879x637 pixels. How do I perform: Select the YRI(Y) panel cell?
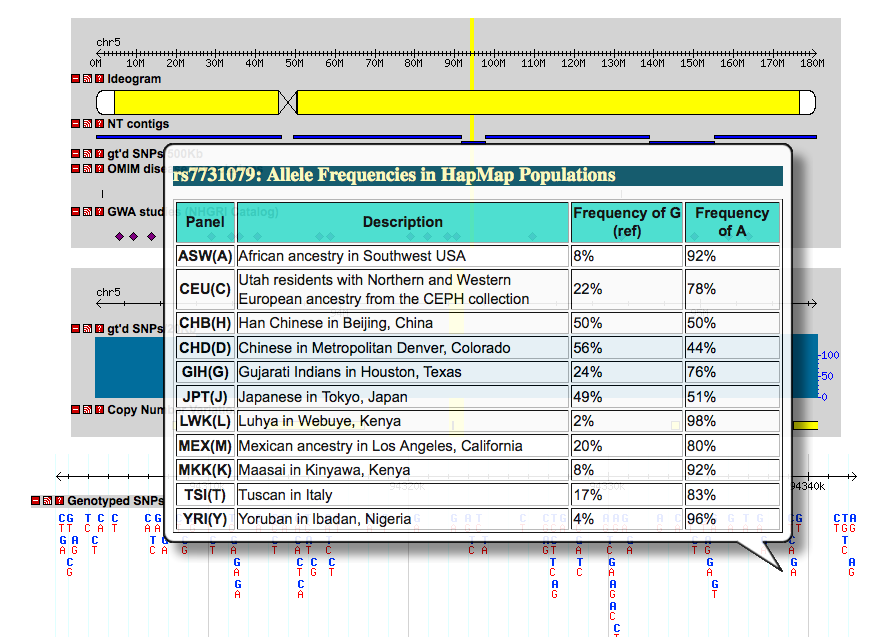point(205,519)
